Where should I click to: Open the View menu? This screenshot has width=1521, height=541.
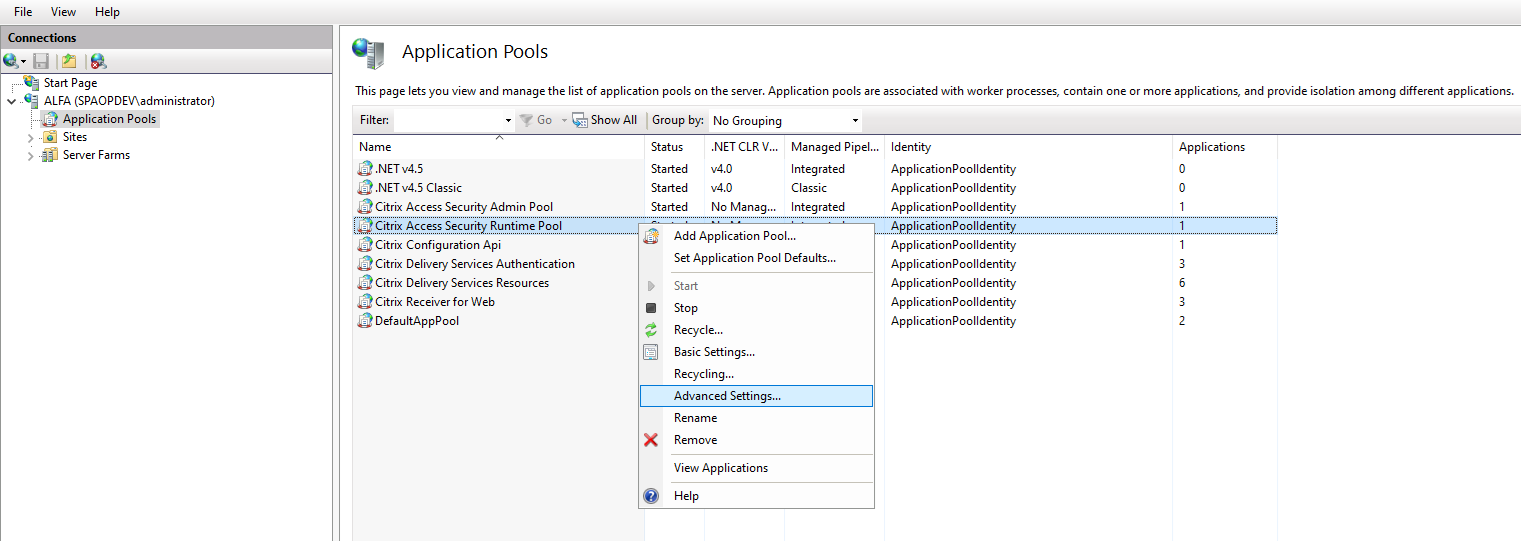click(63, 12)
